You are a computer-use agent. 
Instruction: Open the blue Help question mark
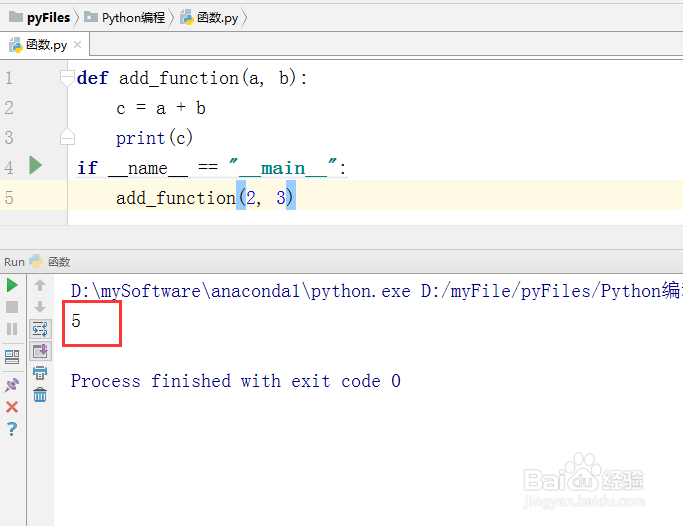pyautogui.click(x=12, y=429)
